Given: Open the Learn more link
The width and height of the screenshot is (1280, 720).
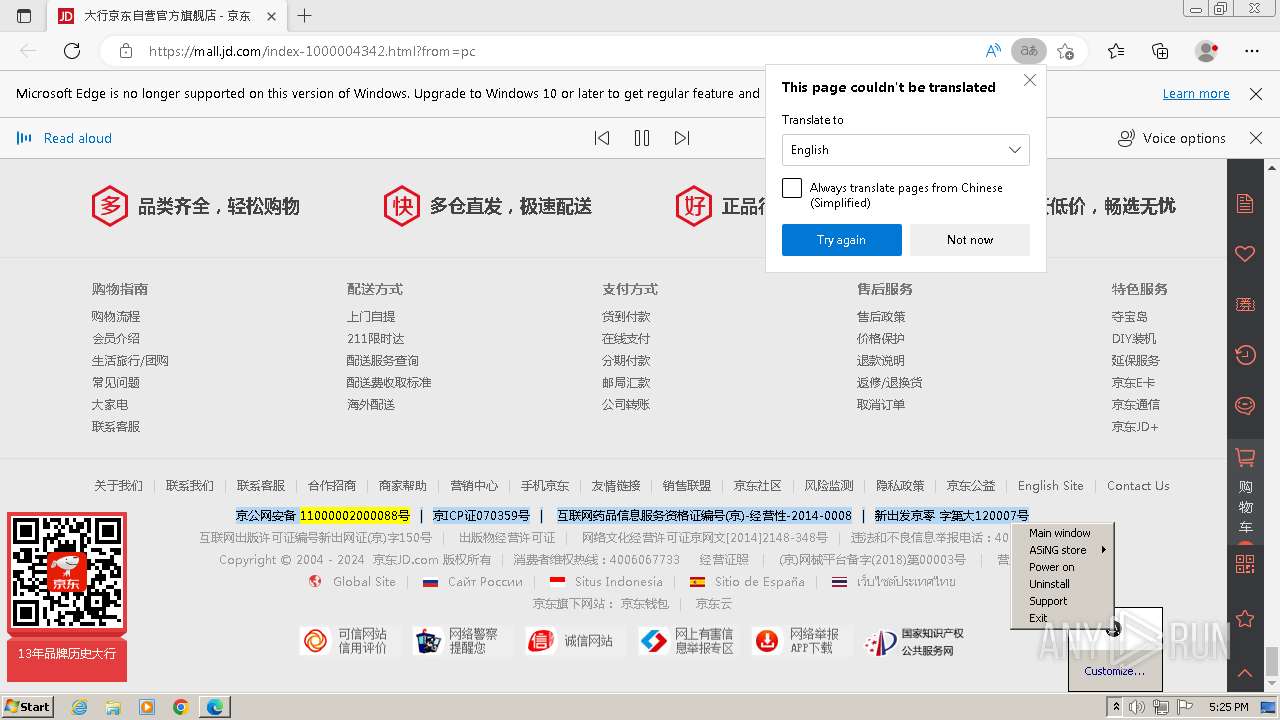Looking at the screenshot, I should click(1196, 94).
